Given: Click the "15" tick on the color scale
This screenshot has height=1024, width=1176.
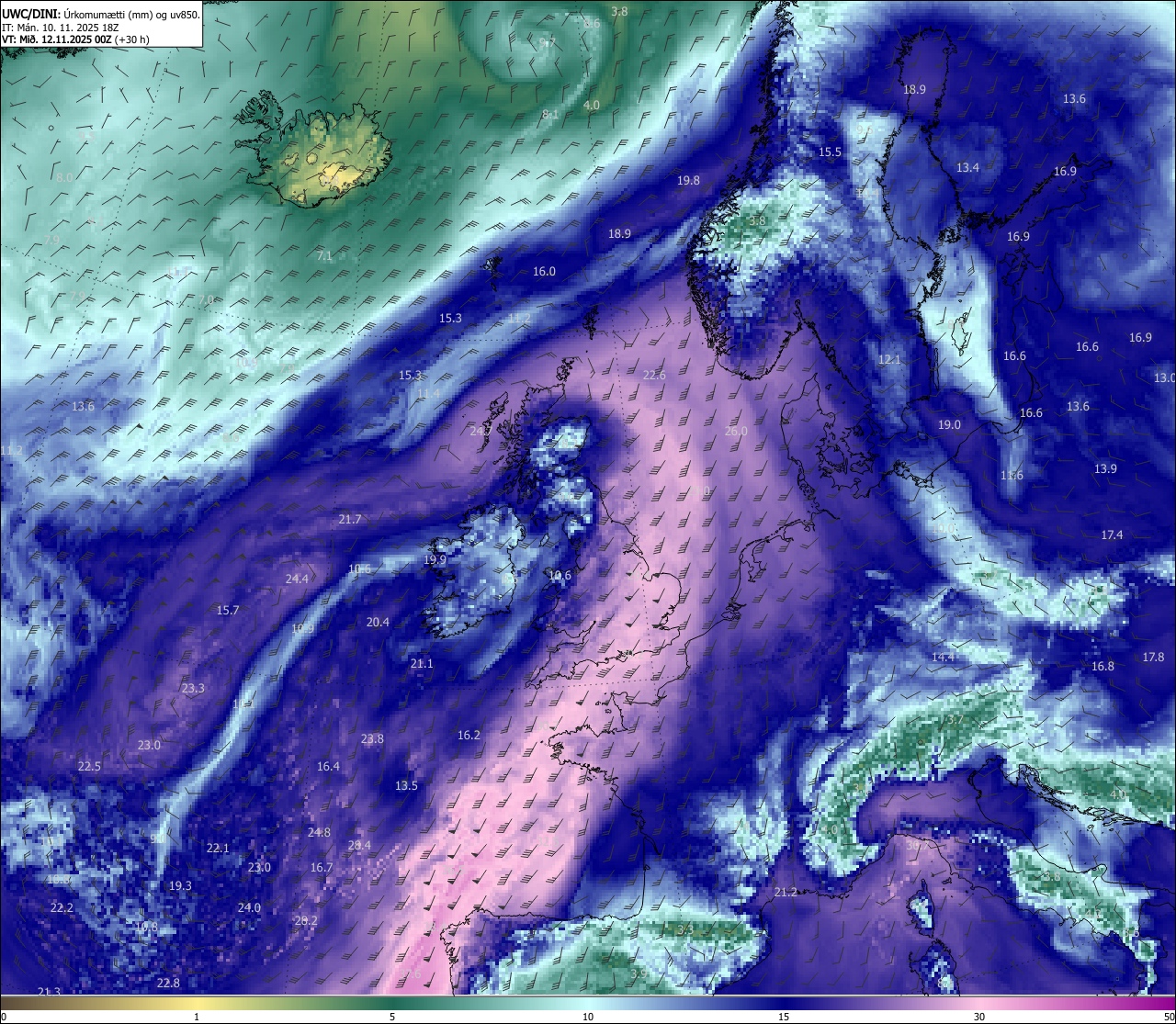Looking at the screenshot, I should (784, 1017).
